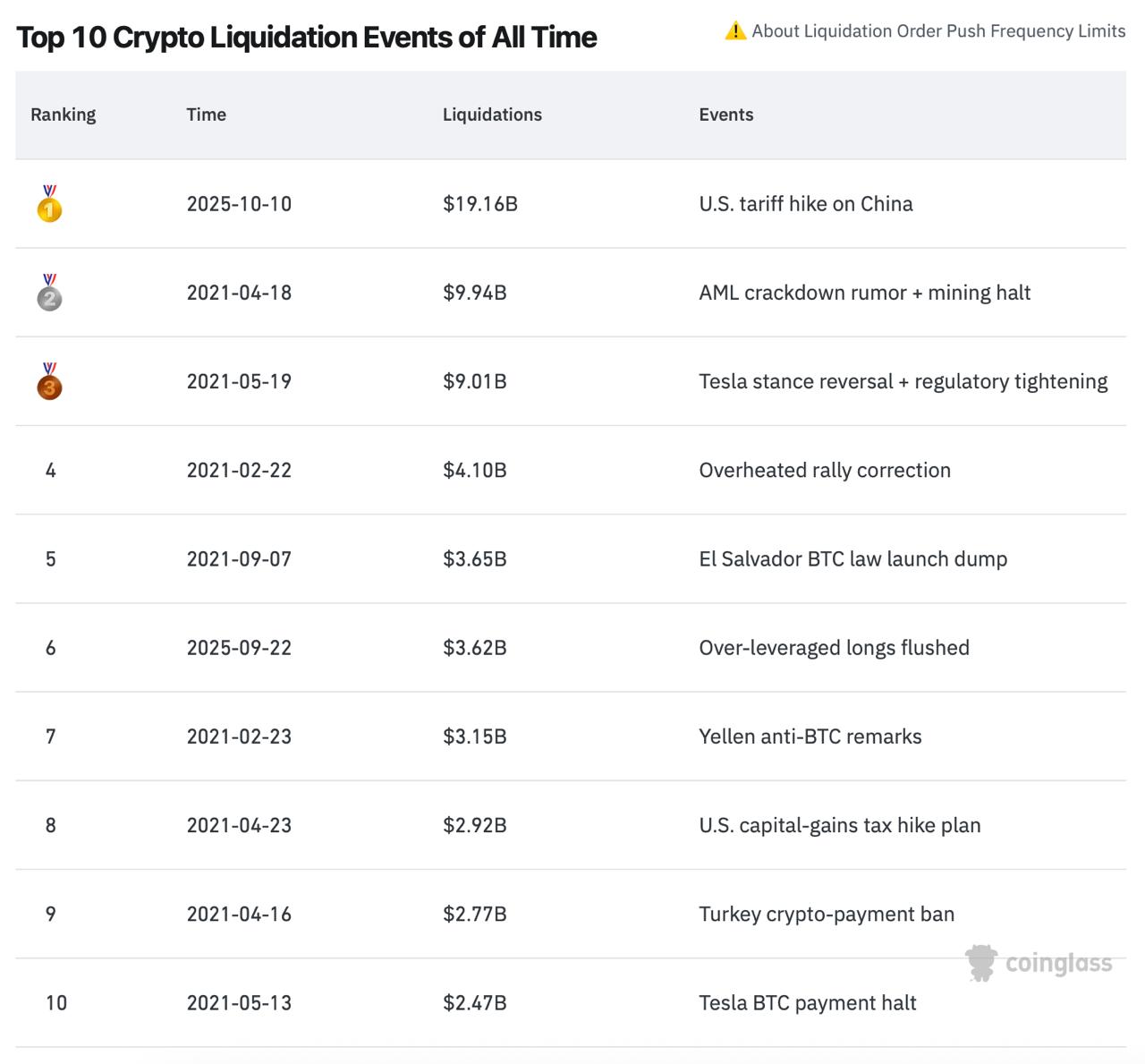Select the U.S. tariff hike on China event
The image size is (1145, 1064).
pos(805,204)
